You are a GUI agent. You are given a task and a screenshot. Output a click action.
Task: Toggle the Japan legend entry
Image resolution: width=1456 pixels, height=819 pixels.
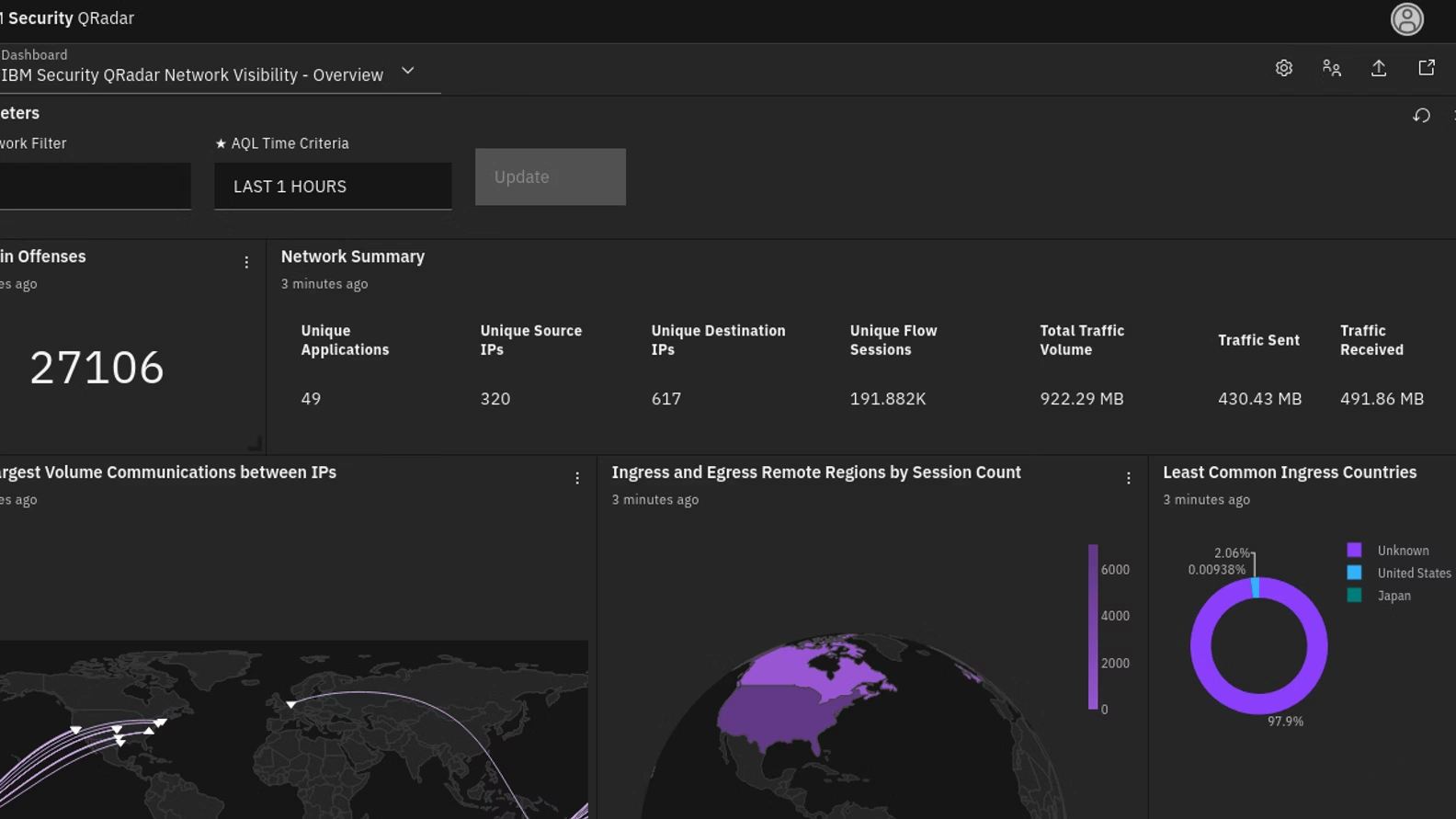point(1393,596)
